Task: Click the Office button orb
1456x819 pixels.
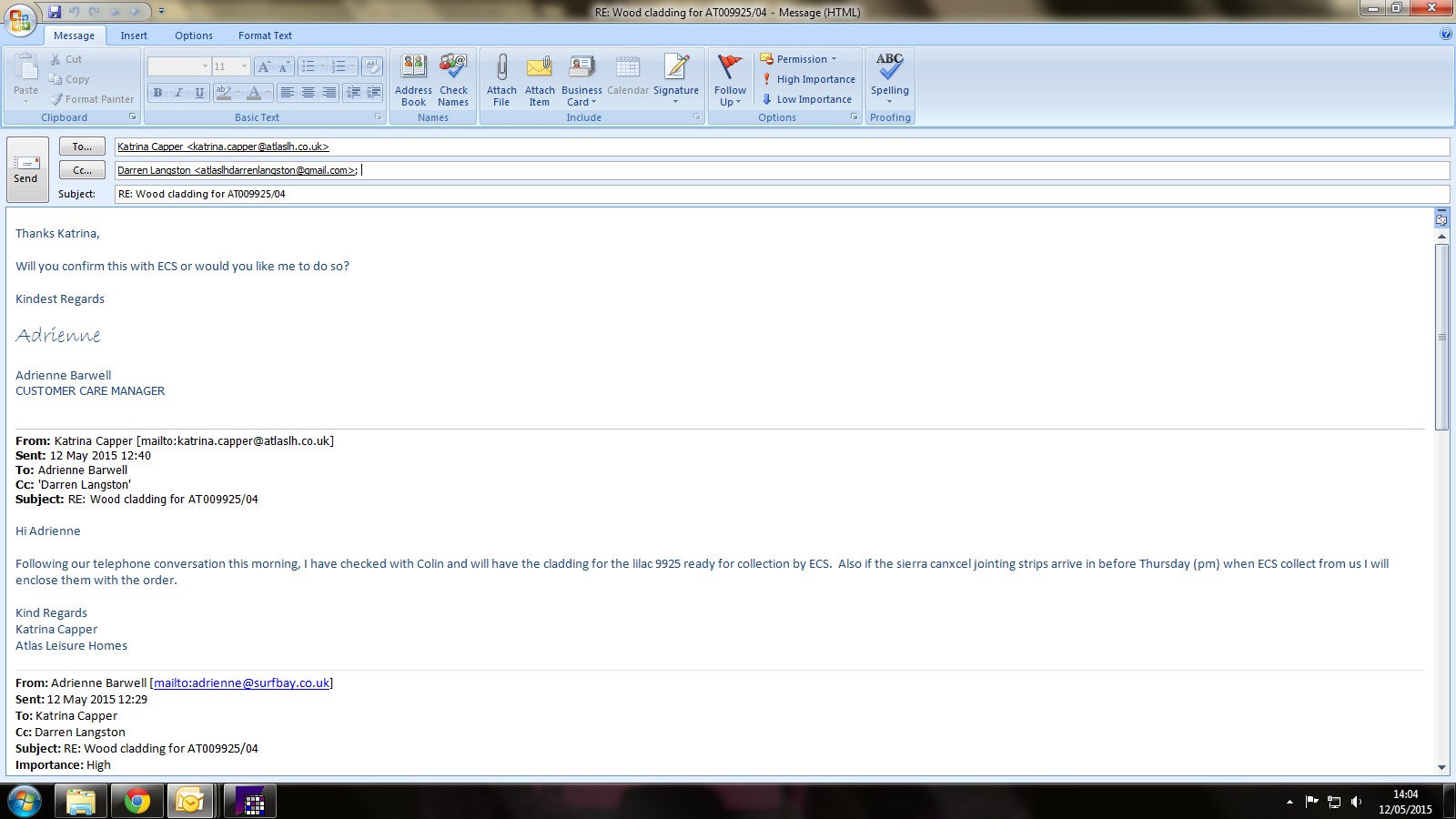Action: pyautogui.click(x=20, y=19)
